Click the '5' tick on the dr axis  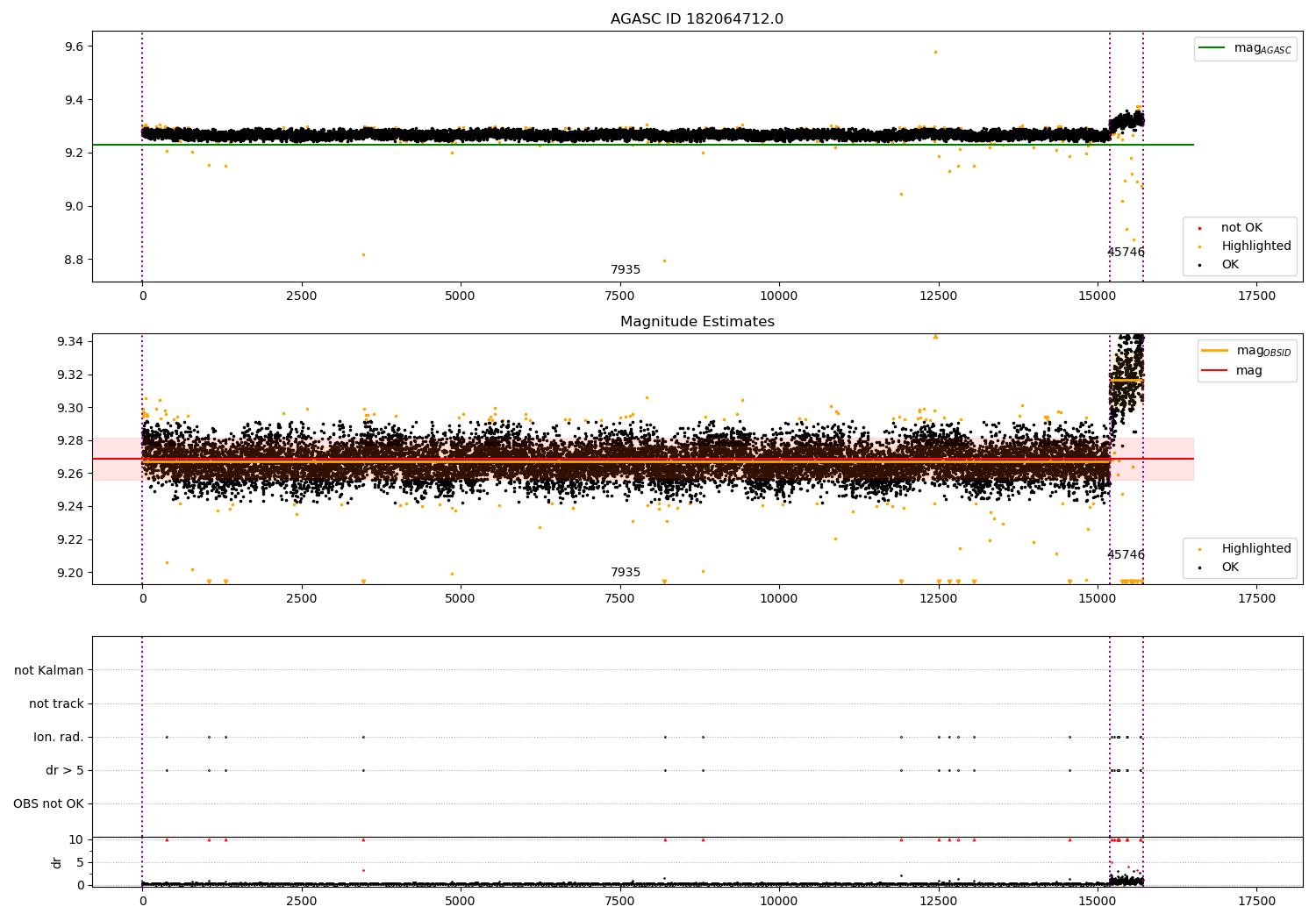80,863
